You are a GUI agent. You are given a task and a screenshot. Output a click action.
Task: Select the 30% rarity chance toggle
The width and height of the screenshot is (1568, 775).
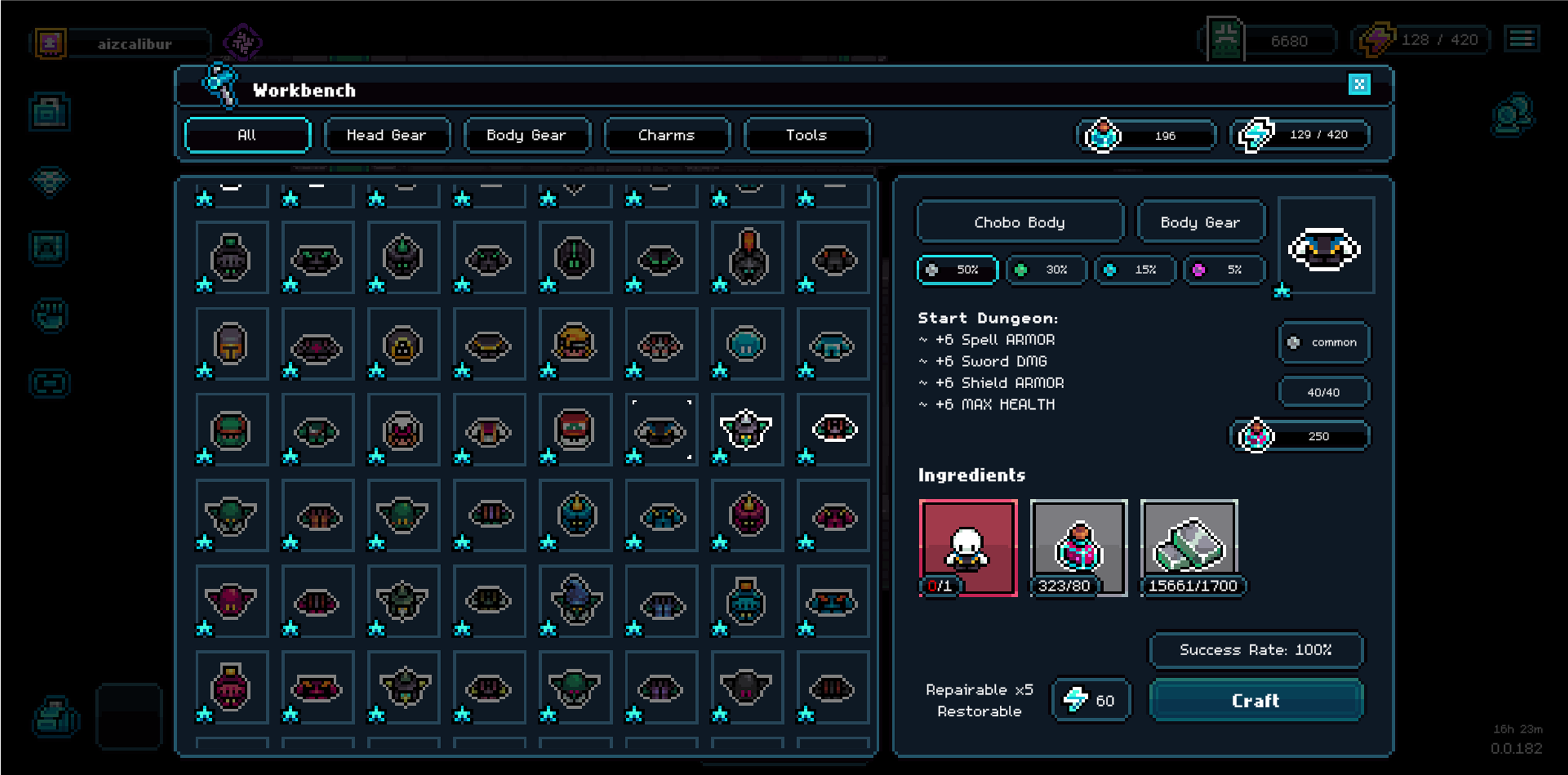coord(1046,269)
